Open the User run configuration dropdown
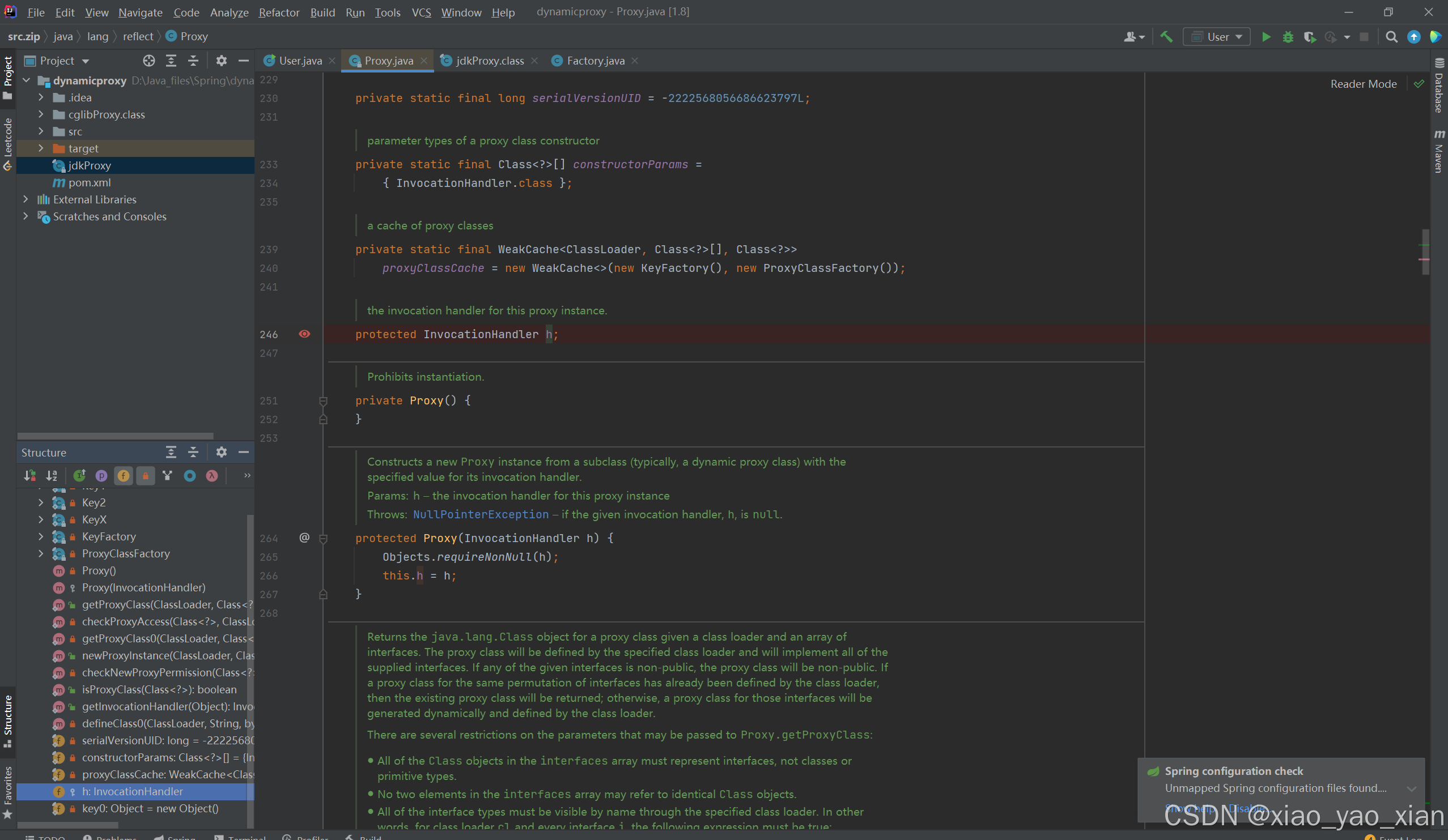 1216,37
